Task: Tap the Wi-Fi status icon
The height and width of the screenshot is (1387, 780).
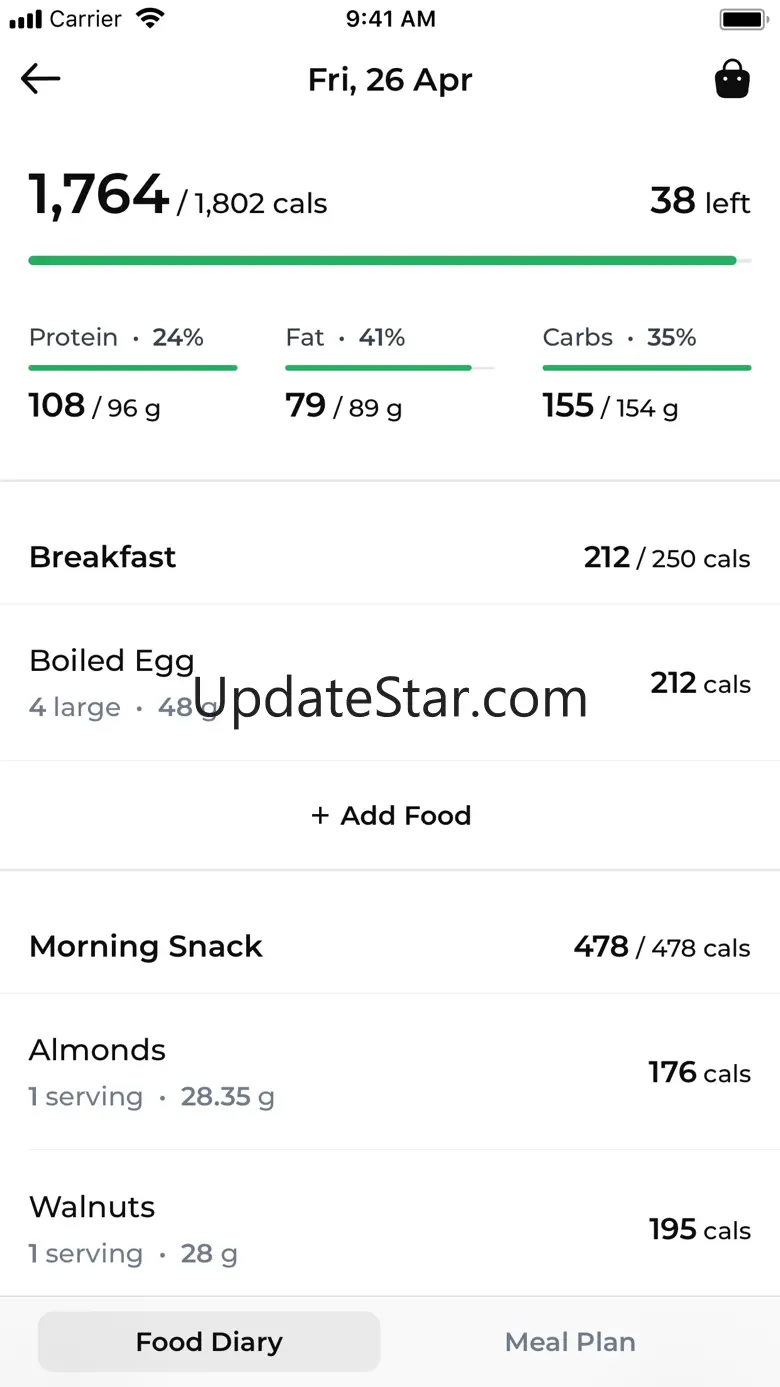Action: click(x=150, y=18)
